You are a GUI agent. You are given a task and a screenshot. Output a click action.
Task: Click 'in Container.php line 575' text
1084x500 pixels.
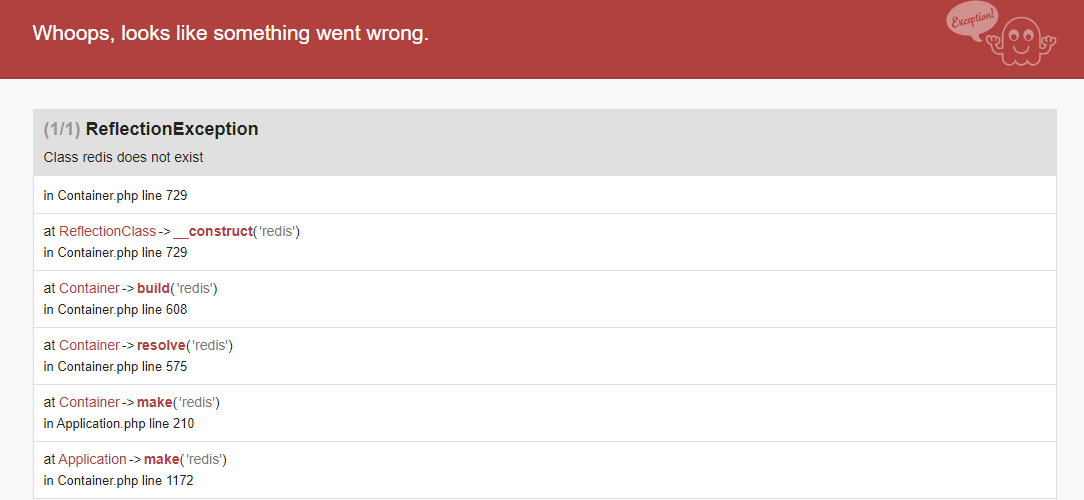click(115, 366)
